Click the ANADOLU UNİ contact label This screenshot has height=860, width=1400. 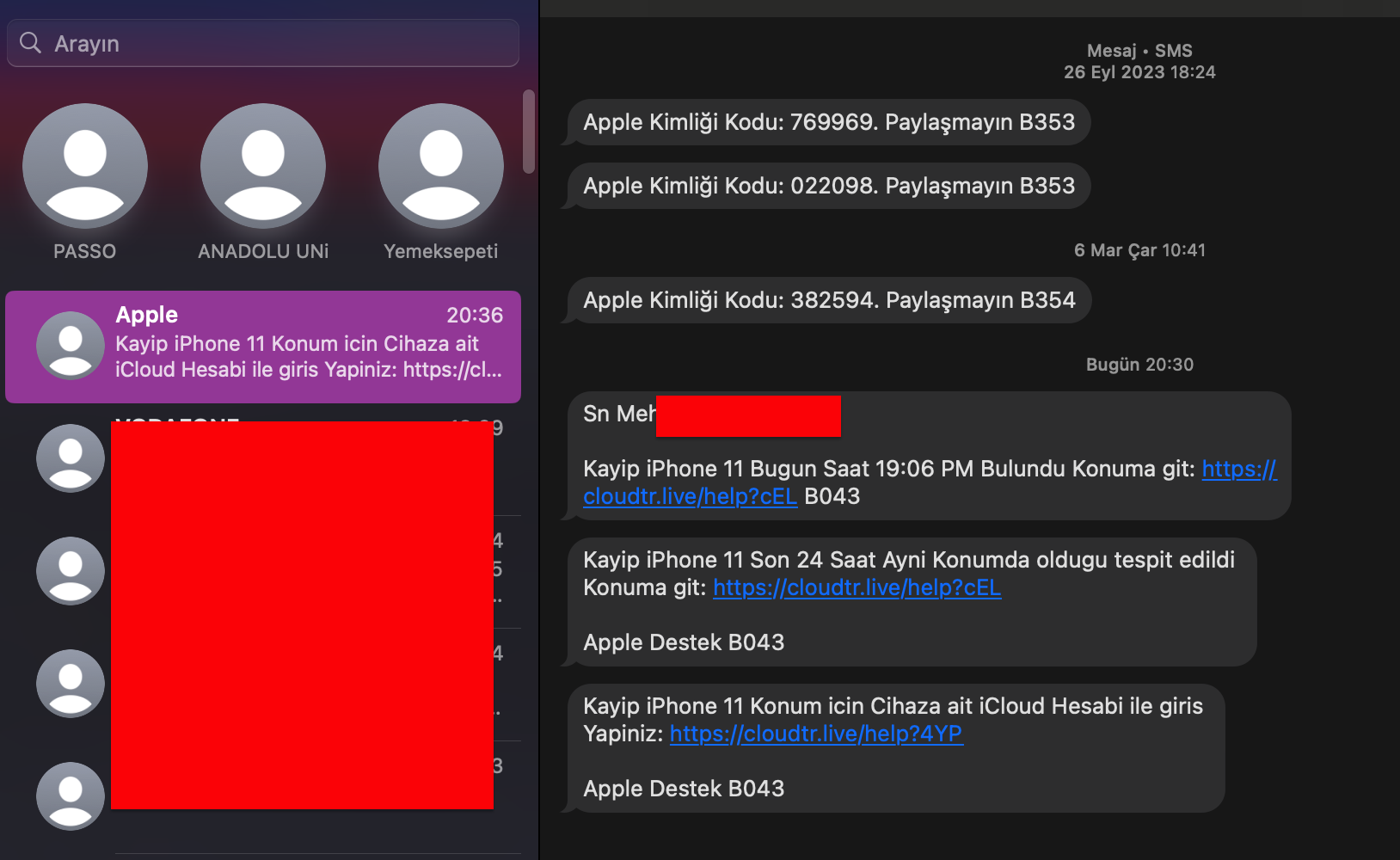263,251
